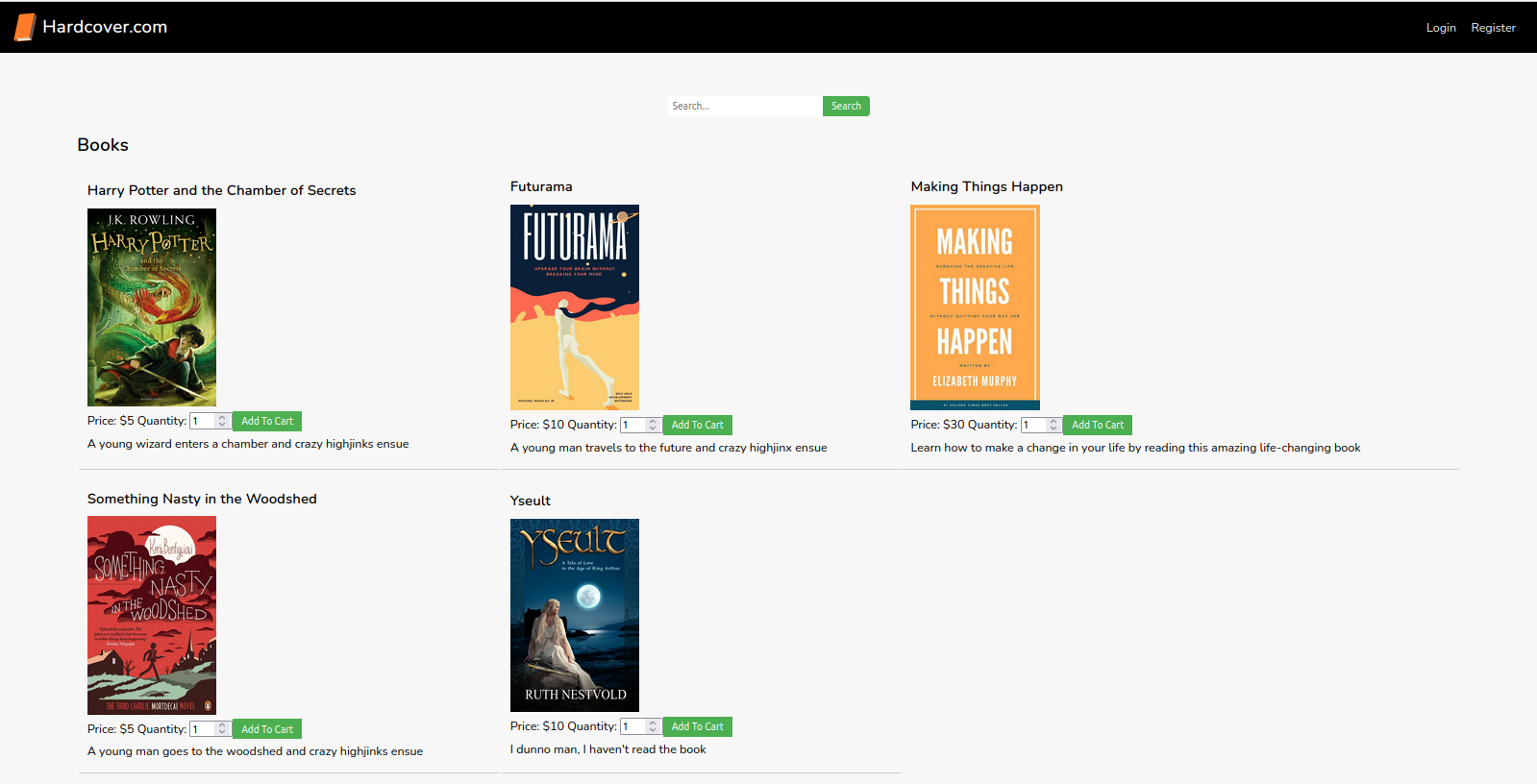Screen dimensions: 1537x784
Task: Click description 'A young wizard enters a chamber'
Action: 248,444
